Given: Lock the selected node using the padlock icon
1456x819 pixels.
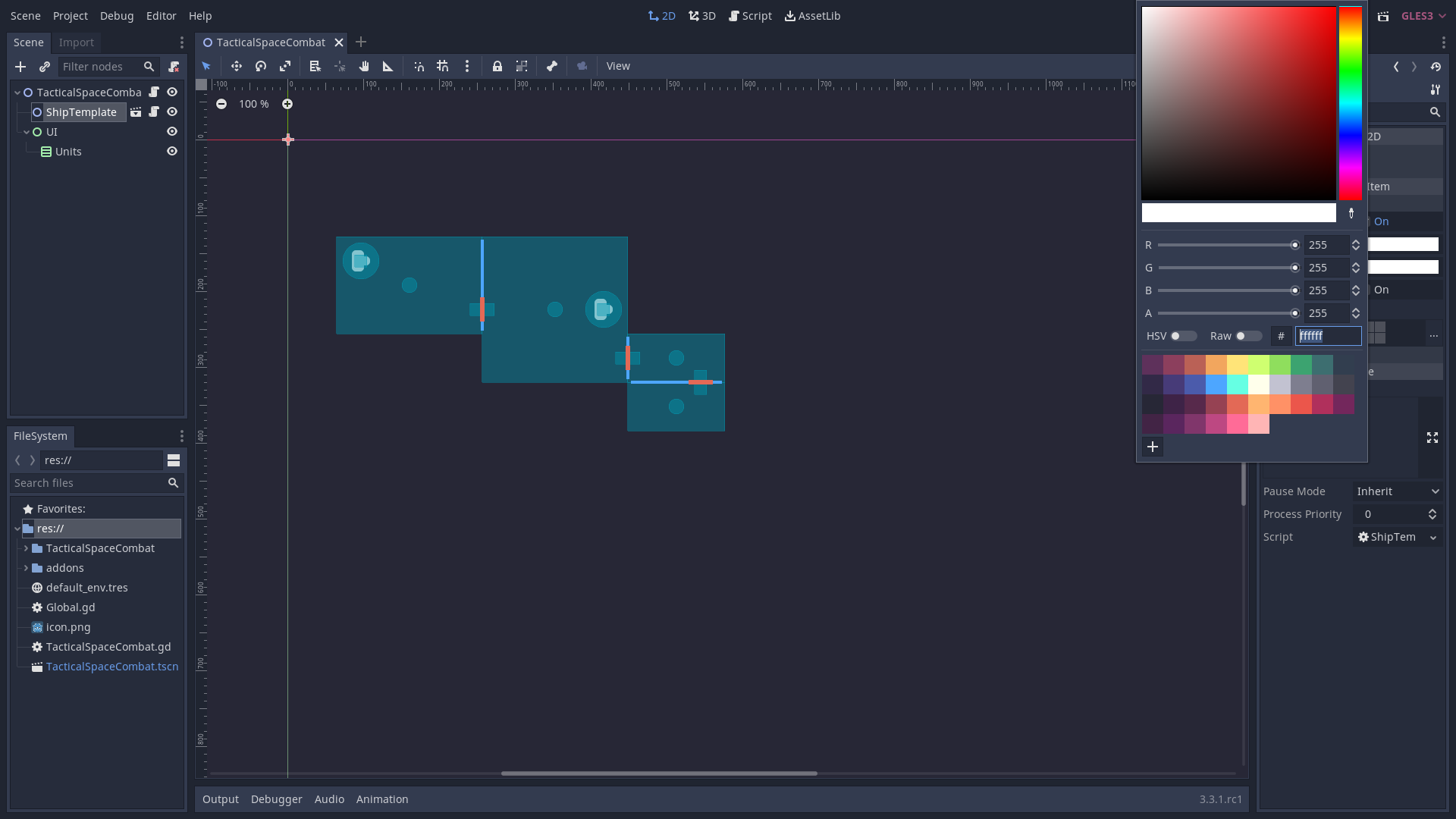Looking at the screenshot, I should [x=497, y=66].
